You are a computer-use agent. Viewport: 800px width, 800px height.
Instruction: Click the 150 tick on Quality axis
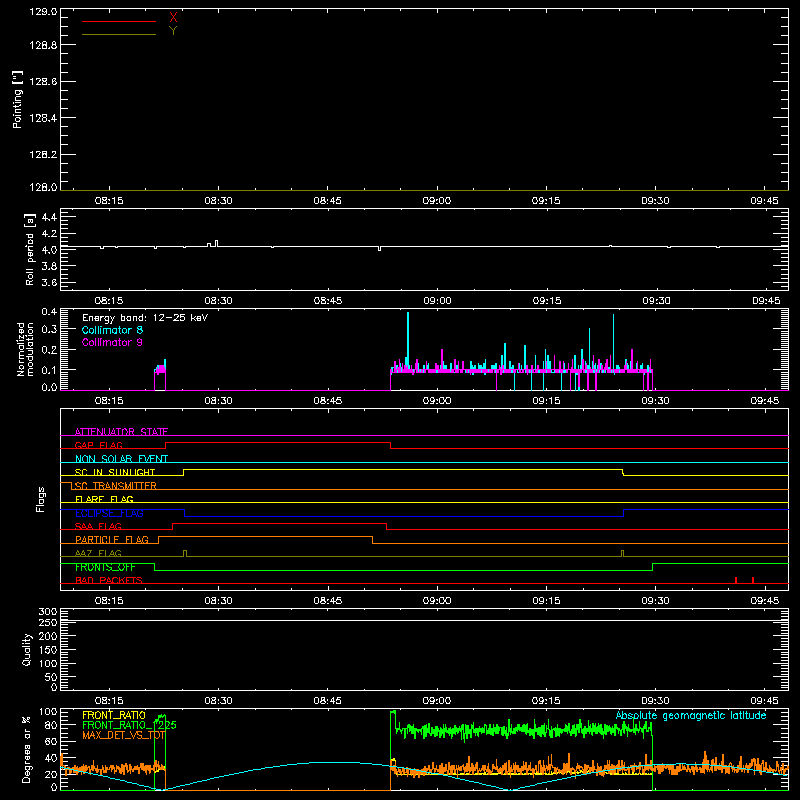tap(47, 651)
